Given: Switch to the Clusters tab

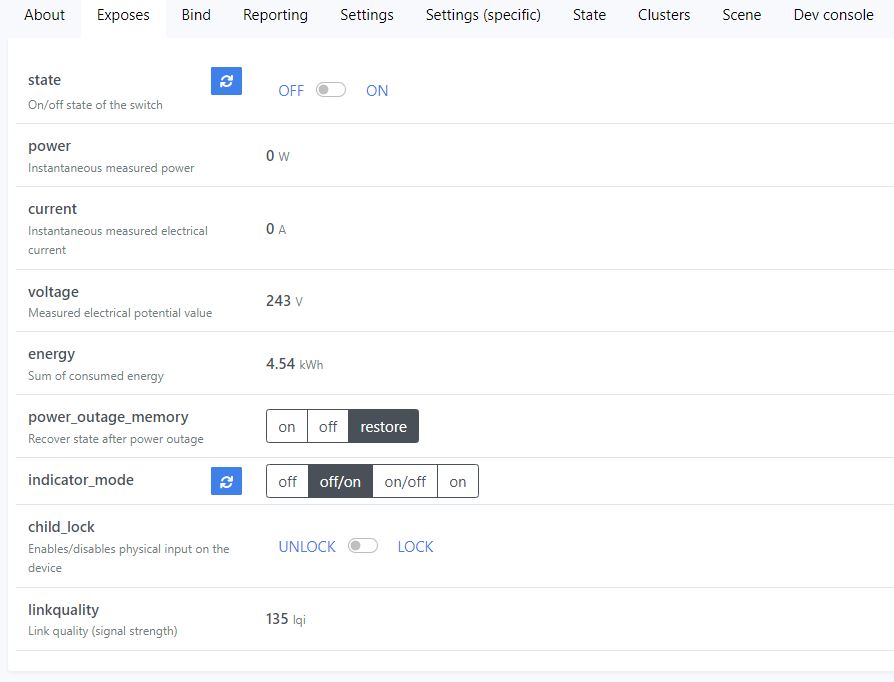Looking at the screenshot, I should click(663, 15).
